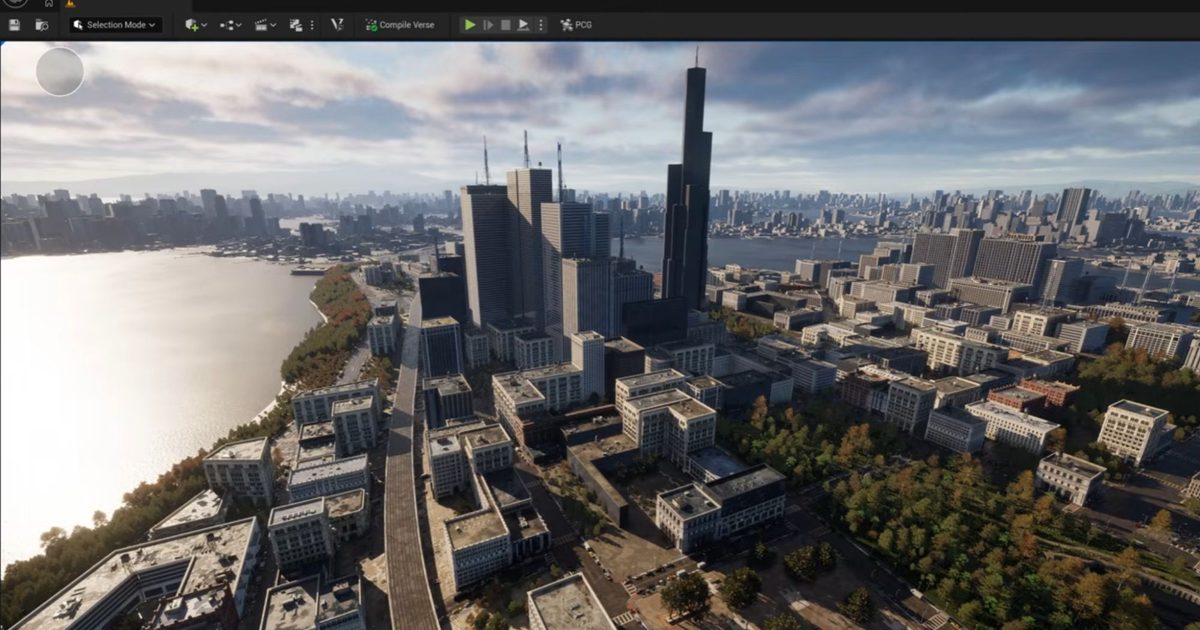Expand the Blueprints dropdown arrow
1200x630 pixels.
coord(239,25)
